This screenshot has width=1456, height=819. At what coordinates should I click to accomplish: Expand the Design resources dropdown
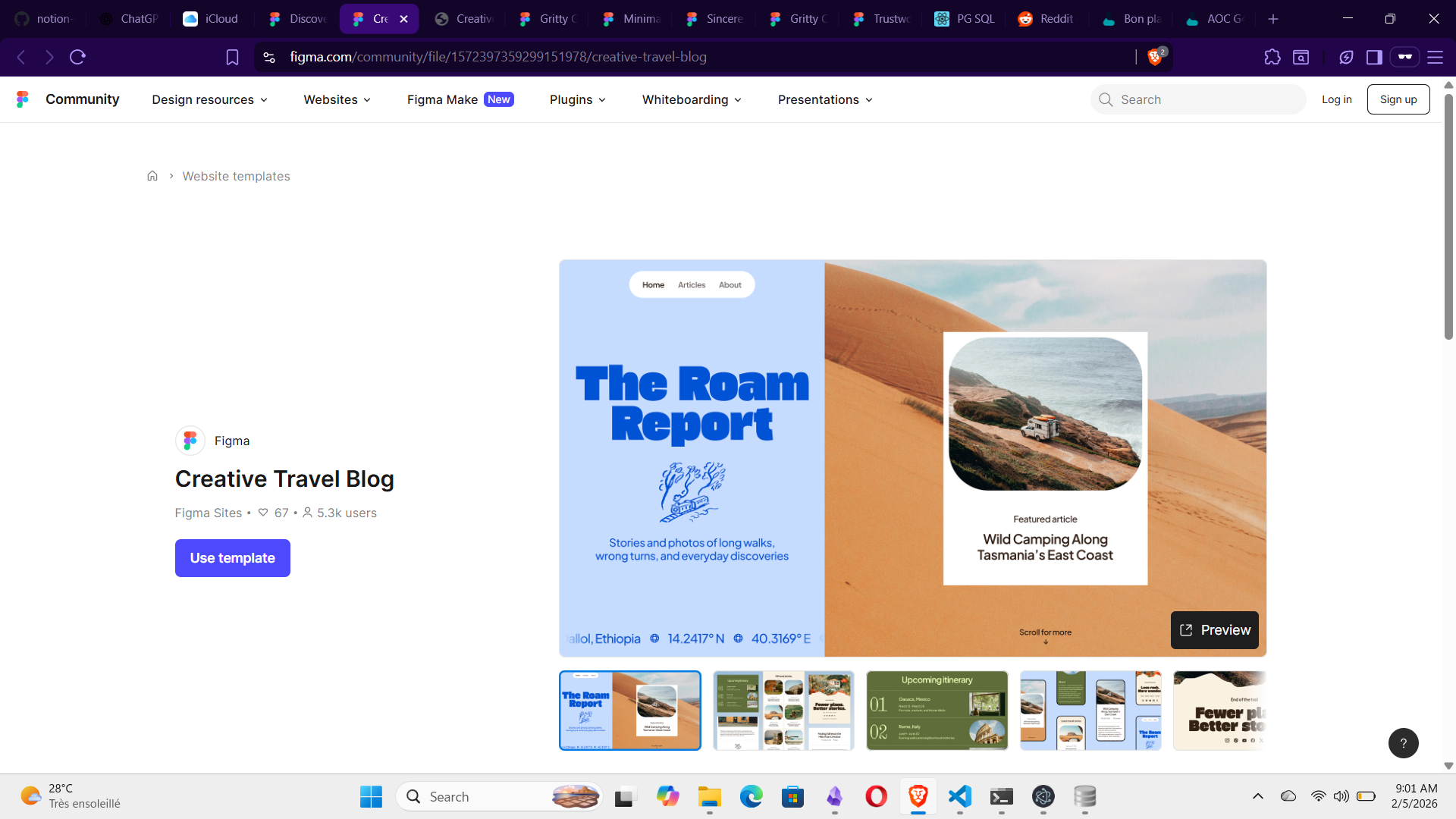(x=210, y=99)
